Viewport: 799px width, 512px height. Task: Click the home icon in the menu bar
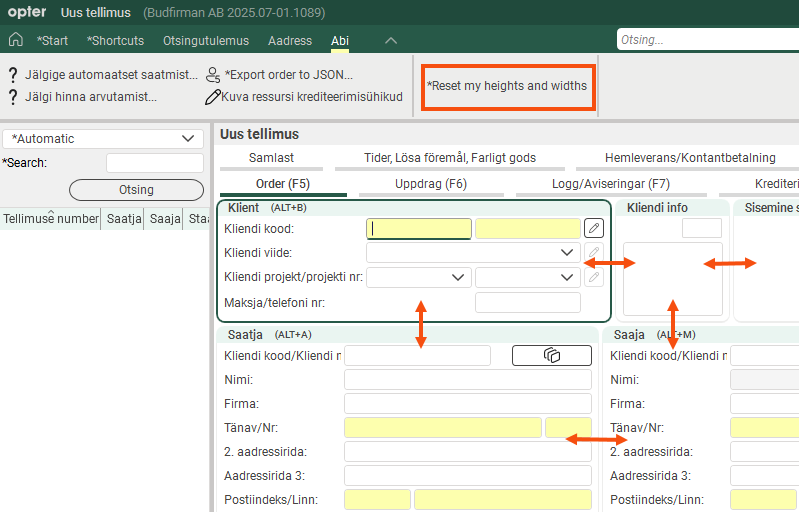coord(15,40)
